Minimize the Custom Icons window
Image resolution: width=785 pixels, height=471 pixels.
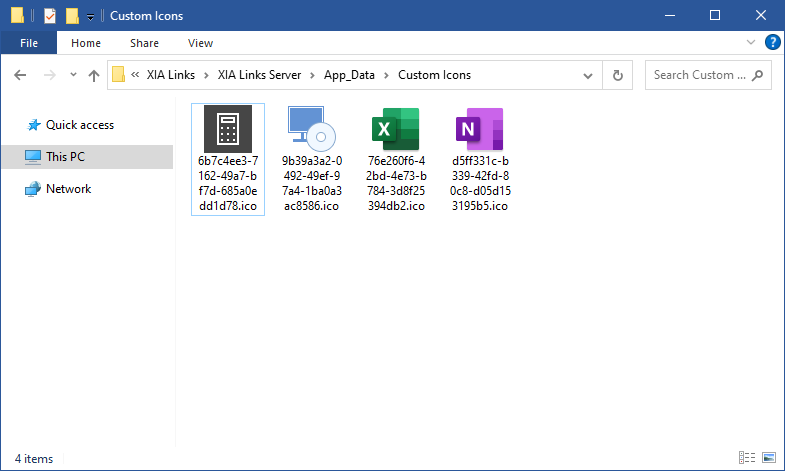coord(670,16)
